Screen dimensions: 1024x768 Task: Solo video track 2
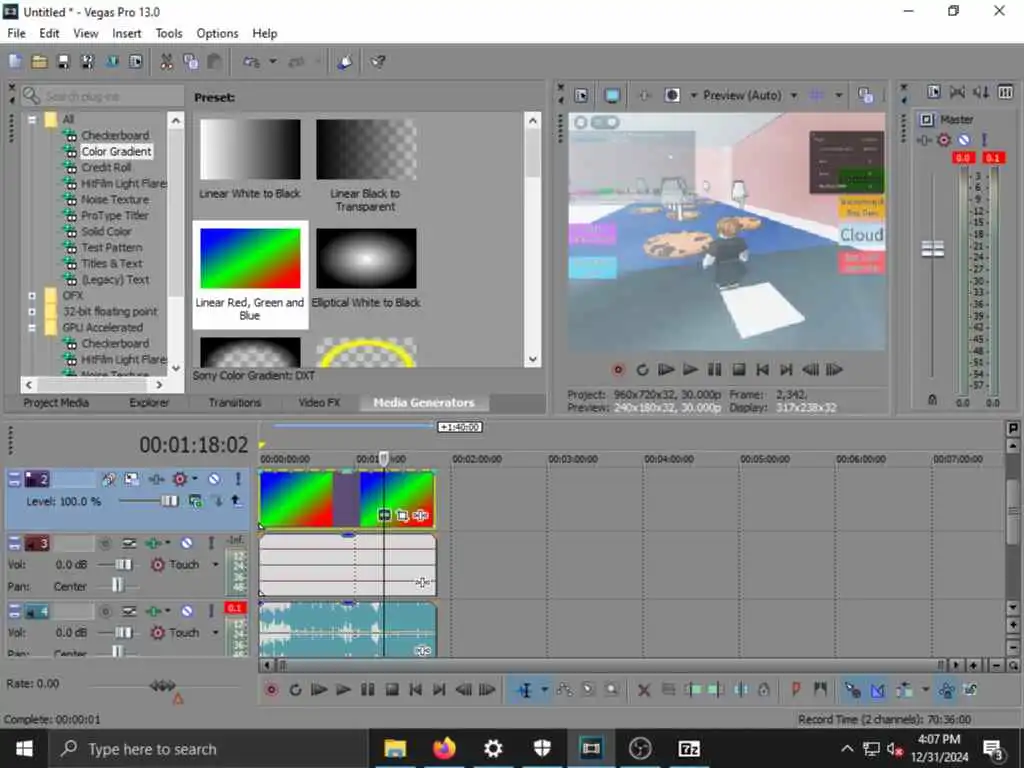coord(238,479)
